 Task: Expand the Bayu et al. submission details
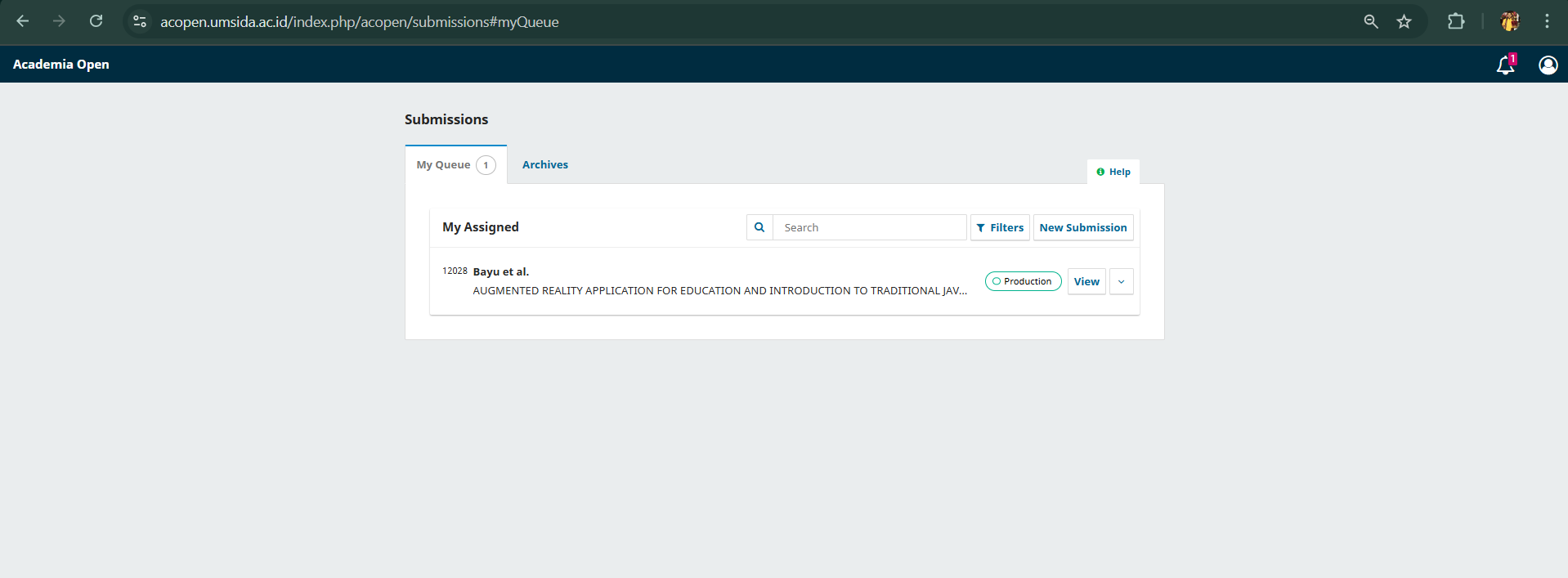click(1121, 281)
